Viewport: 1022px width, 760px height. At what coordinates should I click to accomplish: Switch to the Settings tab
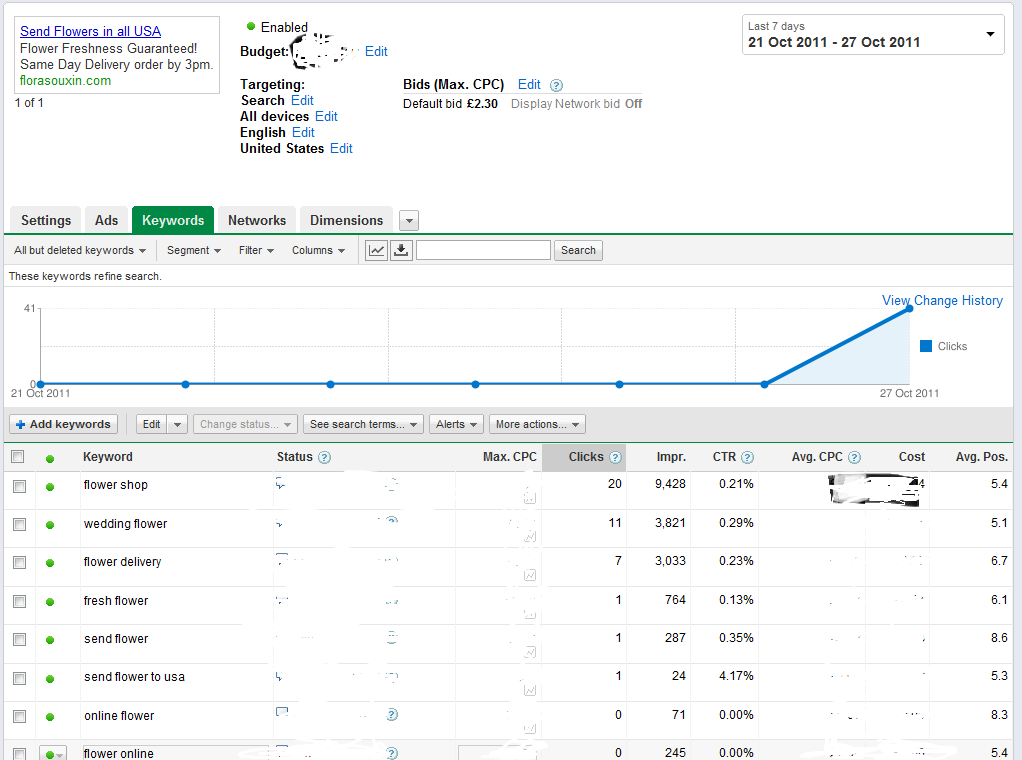click(x=46, y=220)
